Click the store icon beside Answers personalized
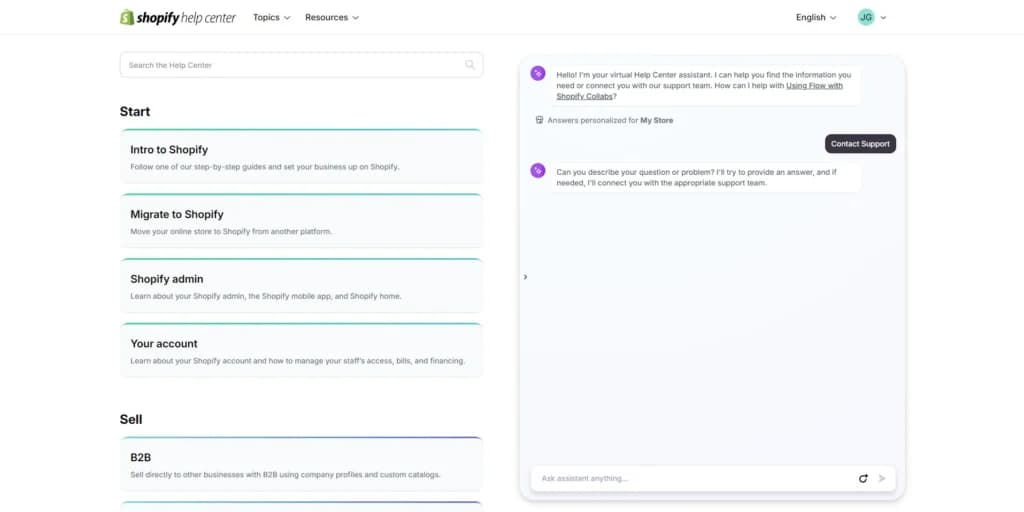The image size is (1024, 512). tap(539, 120)
